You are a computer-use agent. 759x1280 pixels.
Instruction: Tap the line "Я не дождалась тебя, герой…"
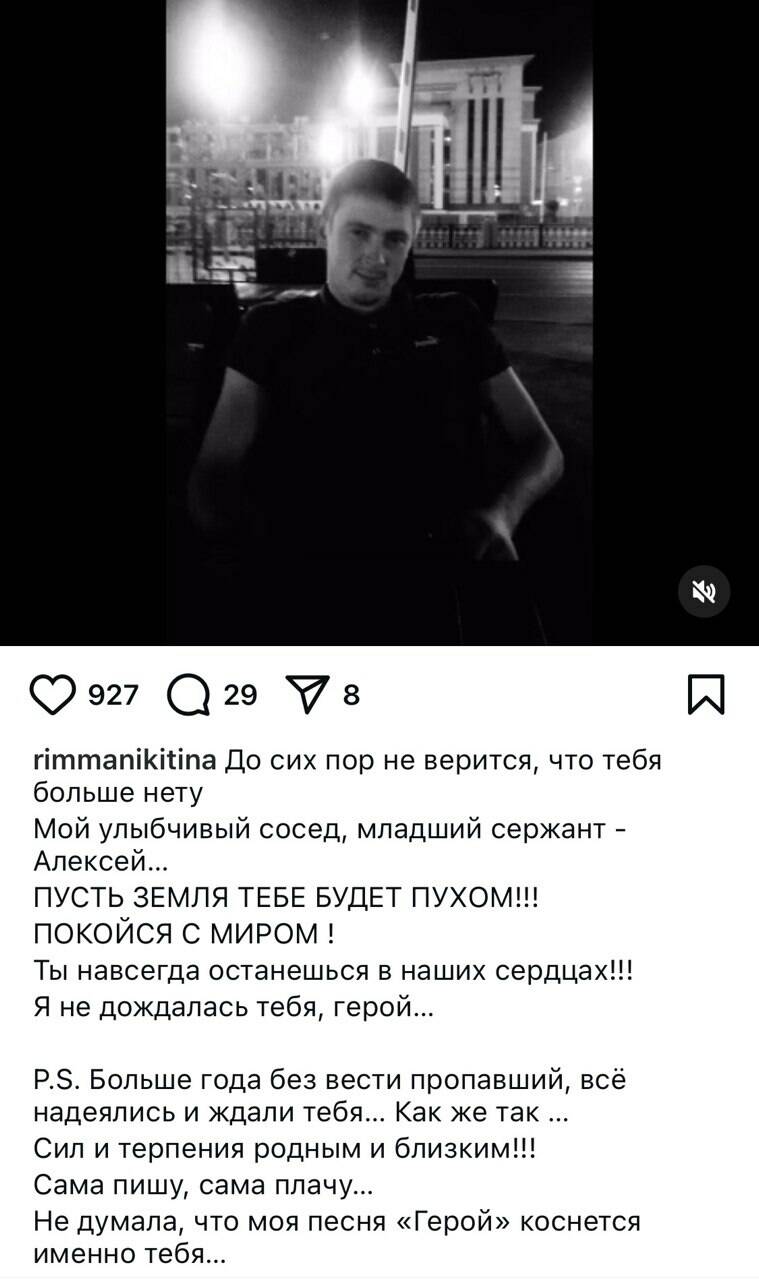click(x=232, y=1009)
